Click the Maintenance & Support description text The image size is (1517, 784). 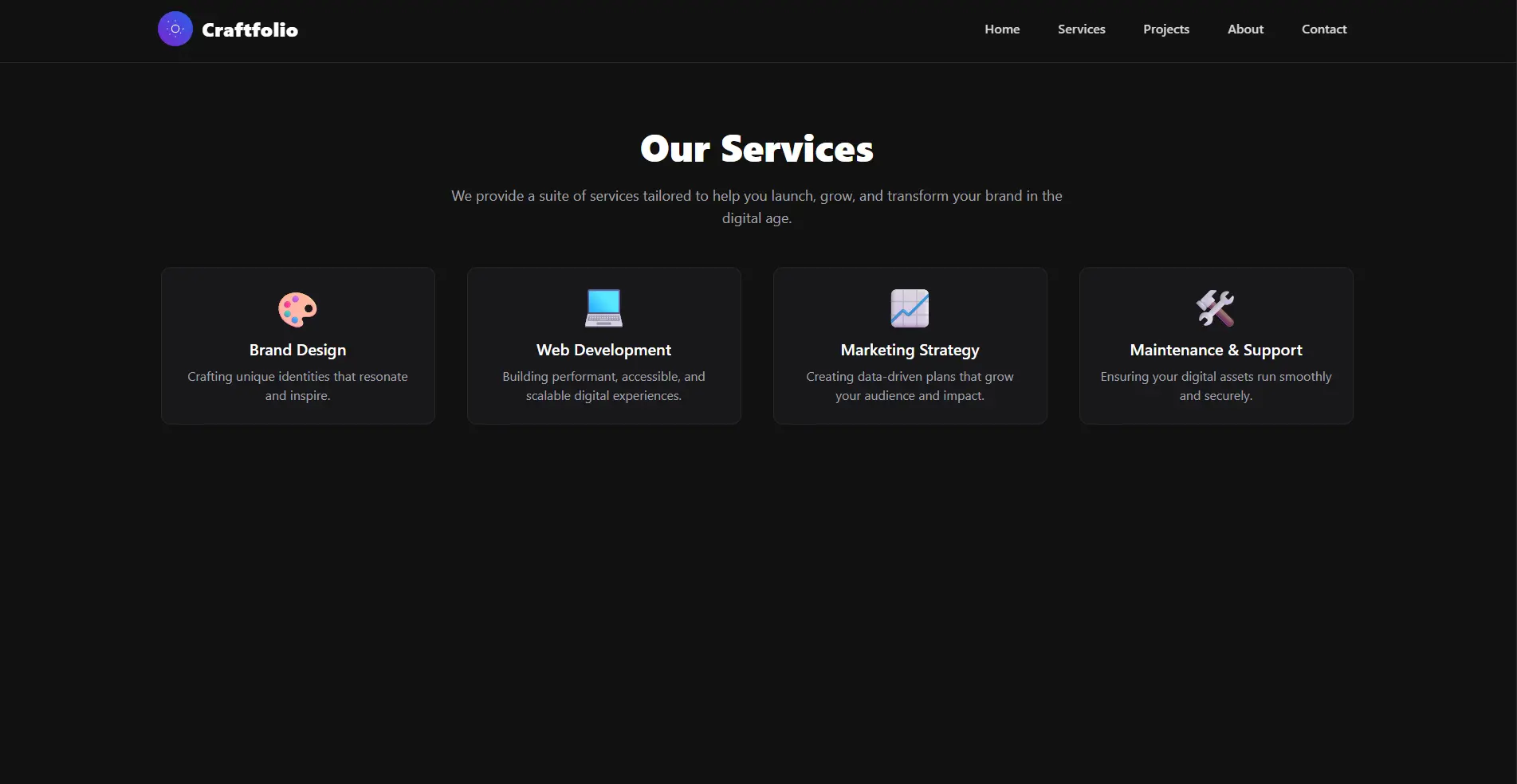(1216, 386)
